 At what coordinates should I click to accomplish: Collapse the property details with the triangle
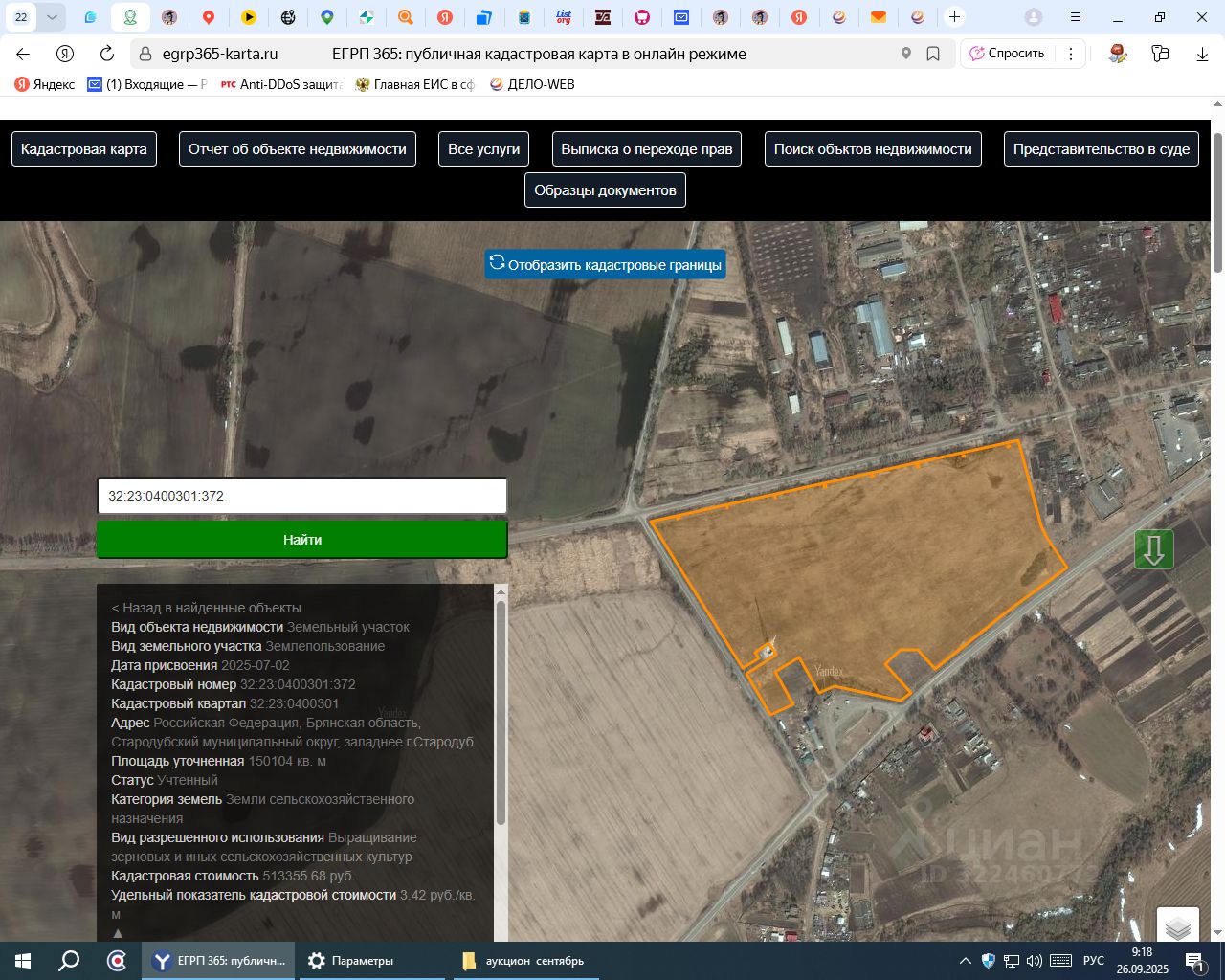(x=118, y=933)
